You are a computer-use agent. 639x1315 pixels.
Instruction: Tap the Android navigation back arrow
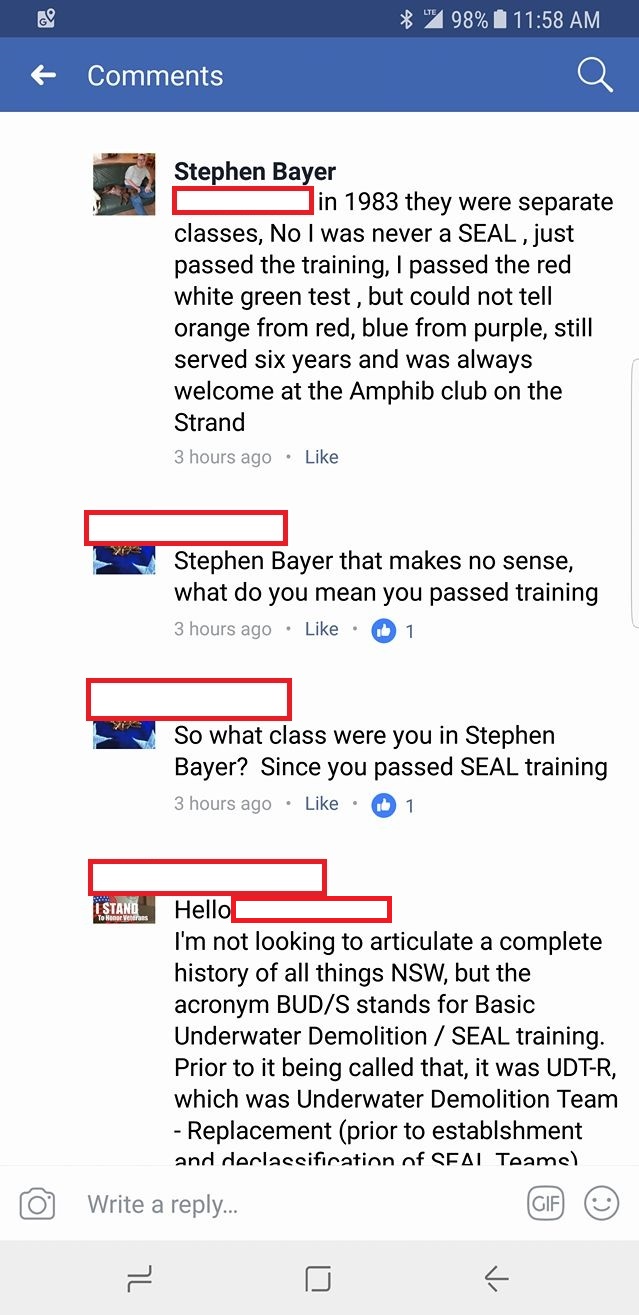pyautogui.click(x=496, y=1278)
